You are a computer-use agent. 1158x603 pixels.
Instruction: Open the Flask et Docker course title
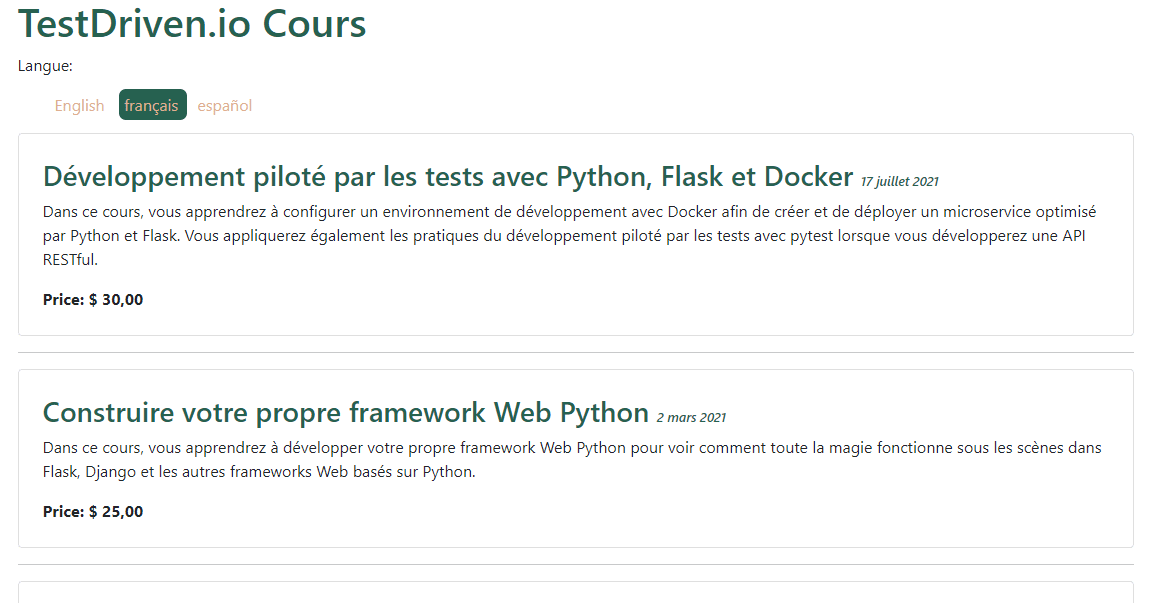coord(448,177)
